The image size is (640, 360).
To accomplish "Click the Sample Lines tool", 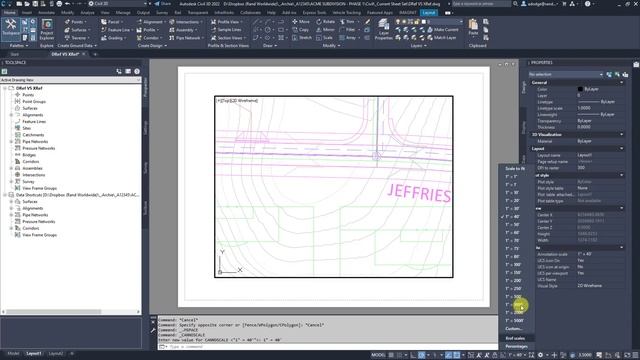I will [226, 30].
